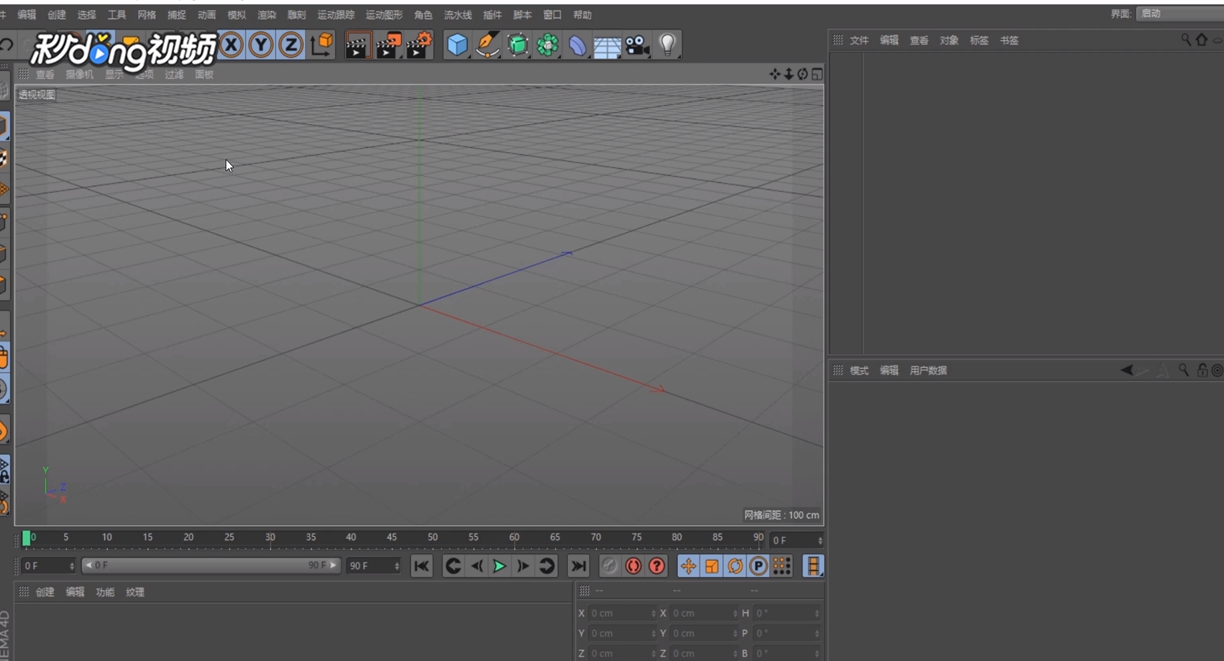Step forward one frame
Viewport: 1224px width, 661px height.
523,566
